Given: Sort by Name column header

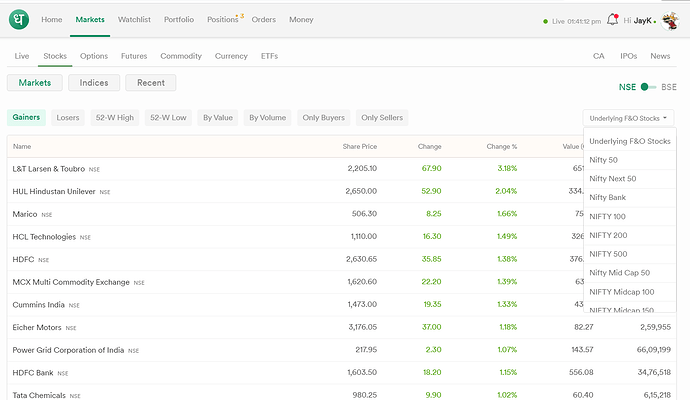Looking at the screenshot, I should point(22,147).
